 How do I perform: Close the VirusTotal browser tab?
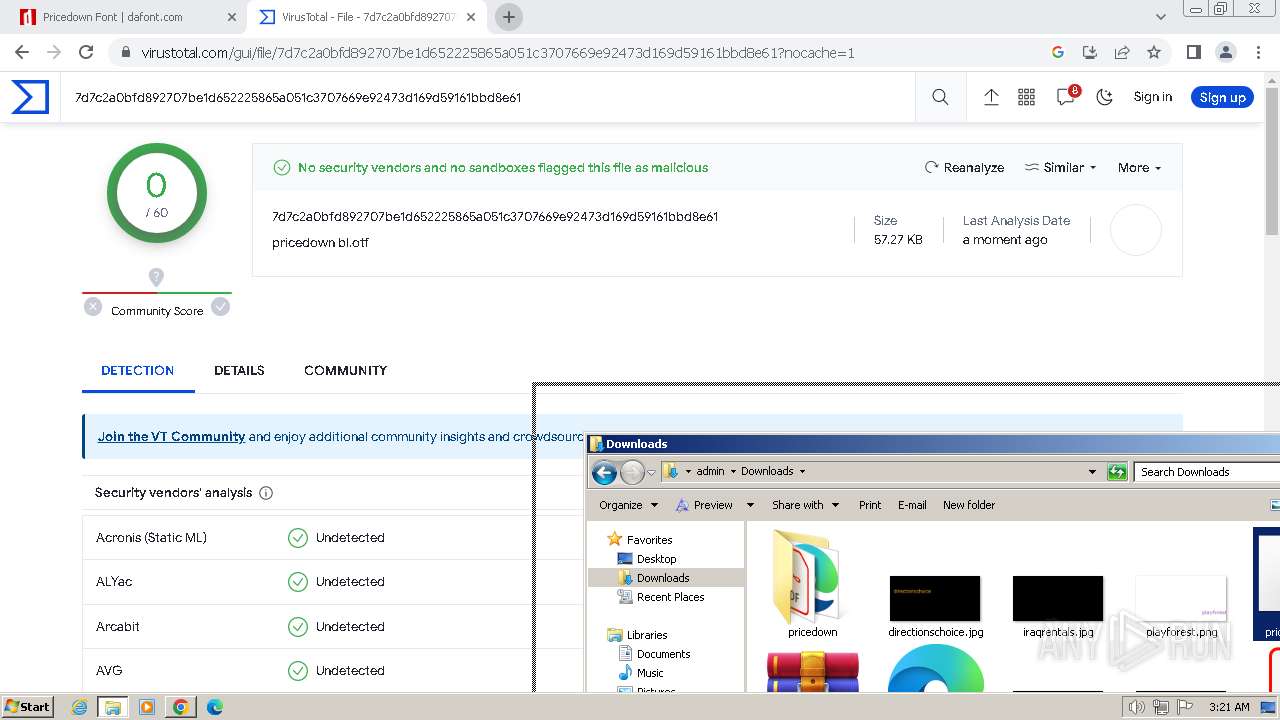click(x=471, y=17)
